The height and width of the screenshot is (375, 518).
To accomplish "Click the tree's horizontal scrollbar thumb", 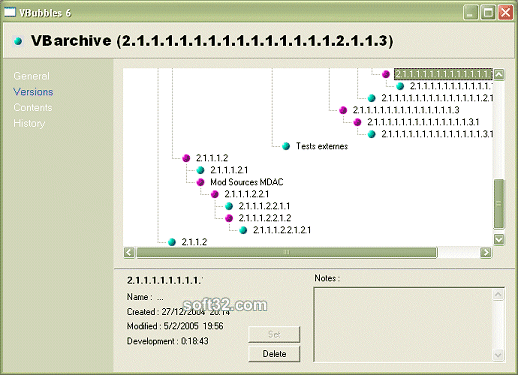I will [x=287, y=252].
